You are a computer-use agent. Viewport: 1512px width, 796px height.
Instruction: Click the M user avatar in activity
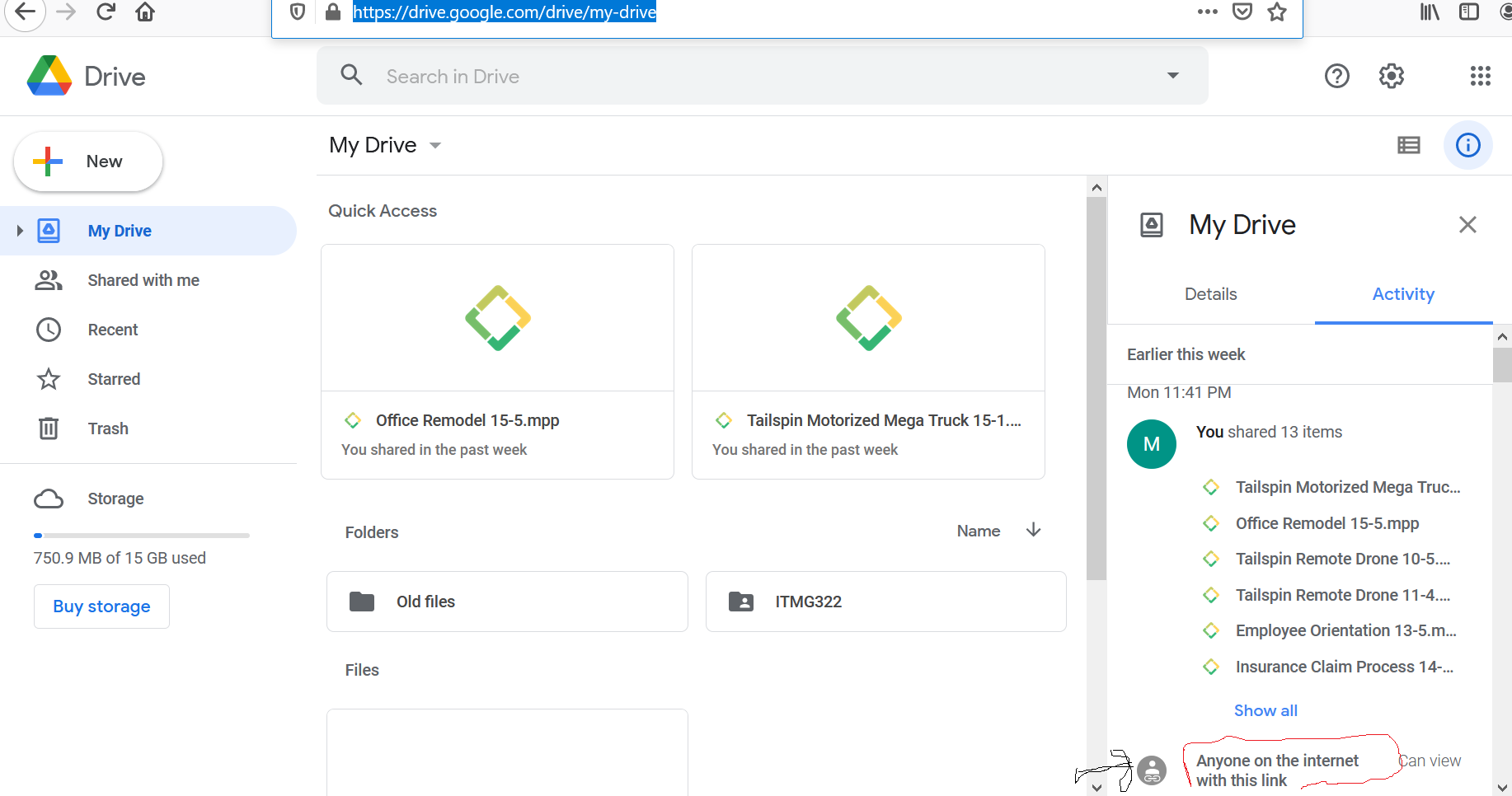[1152, 444]
